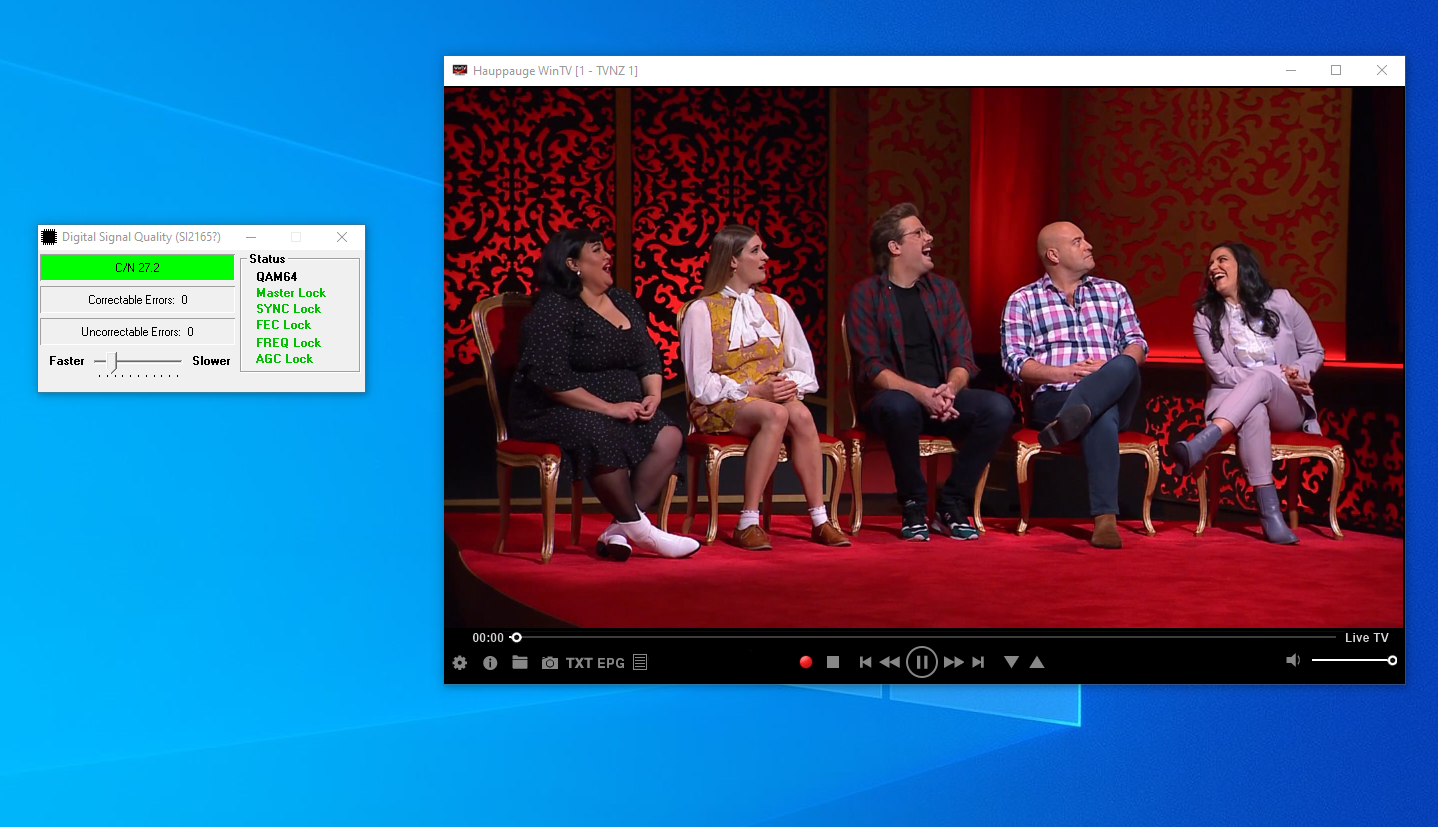Click the Digital Signal Quality chip icon
The width and height of the screenshot is (1438, 827).
[49, 237]
